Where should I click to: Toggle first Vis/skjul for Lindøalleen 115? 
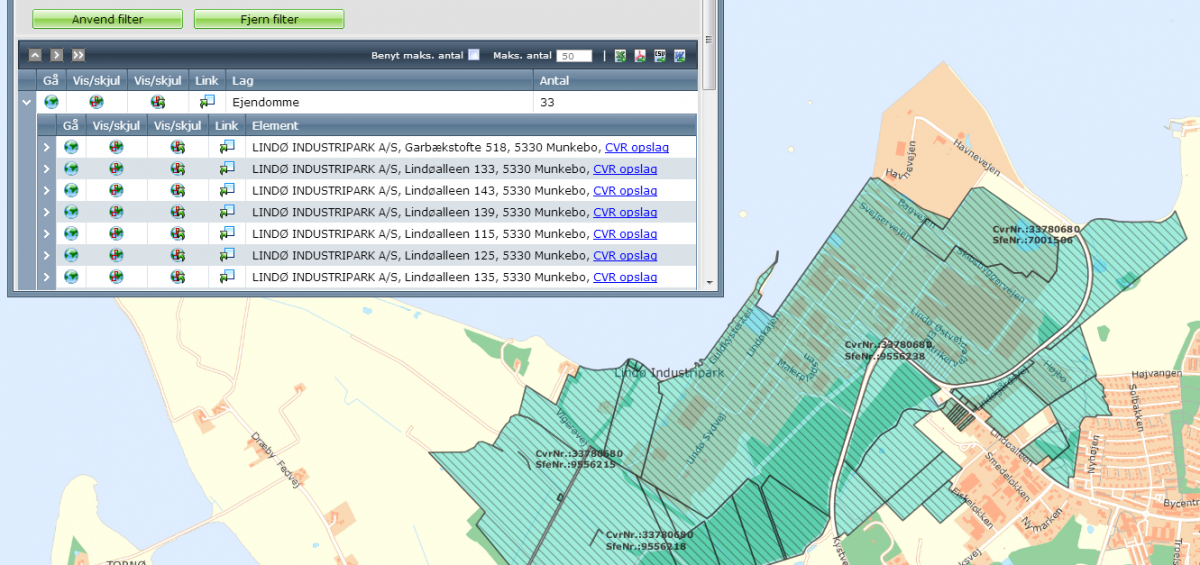(x=116, y=233)
